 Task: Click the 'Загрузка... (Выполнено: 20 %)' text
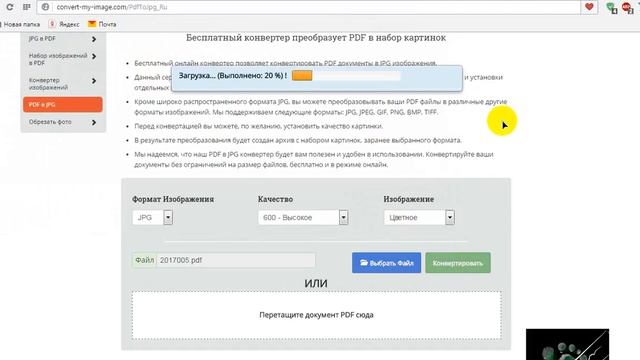pos(233,76)
